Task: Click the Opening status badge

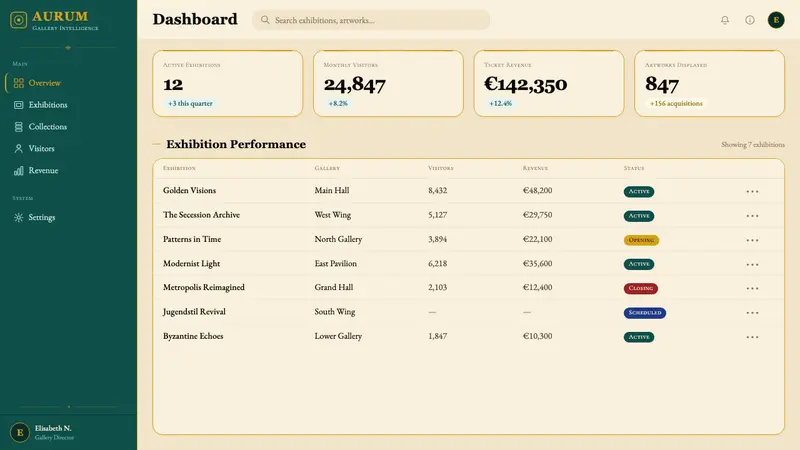Action: (x=641, y=240)
